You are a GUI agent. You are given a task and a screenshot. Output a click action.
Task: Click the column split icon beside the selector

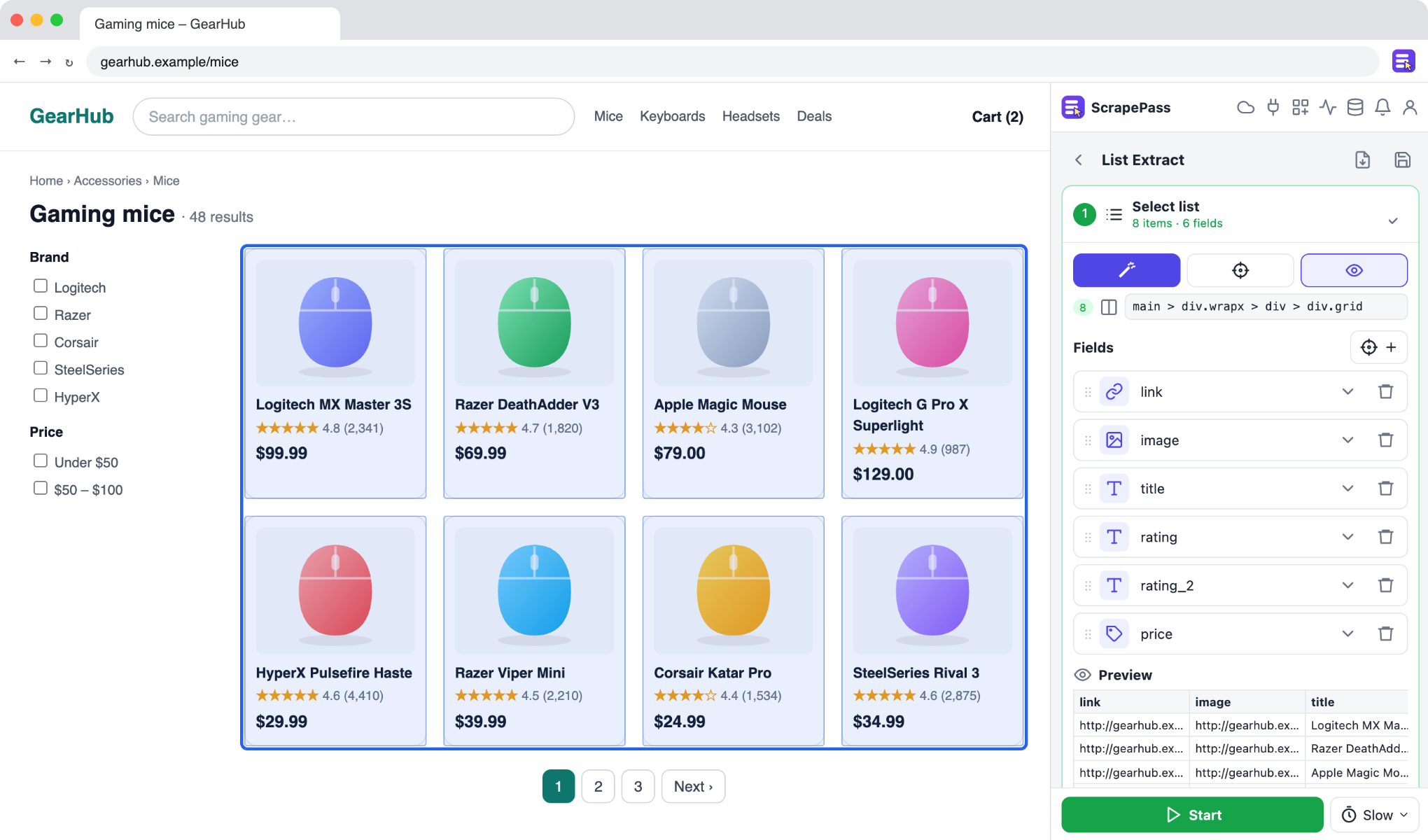(1109, 307)
